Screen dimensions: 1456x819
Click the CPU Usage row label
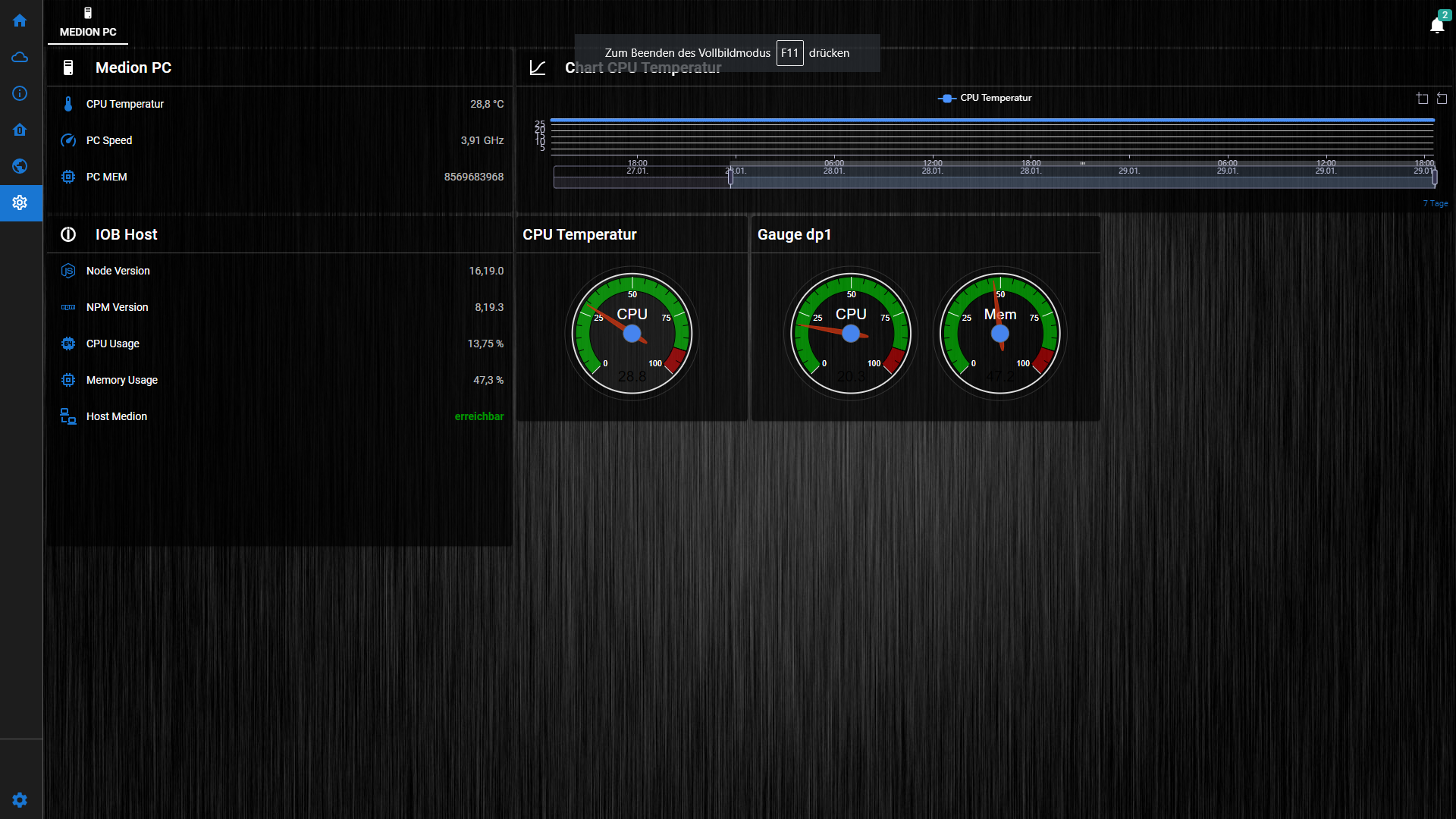[x=113, y=344]
